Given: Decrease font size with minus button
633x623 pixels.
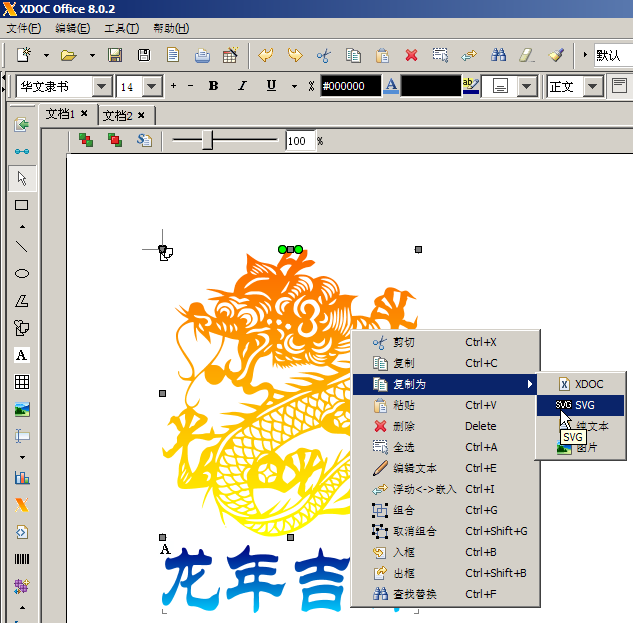Looking at the screenshot, I should click(191, 86).
